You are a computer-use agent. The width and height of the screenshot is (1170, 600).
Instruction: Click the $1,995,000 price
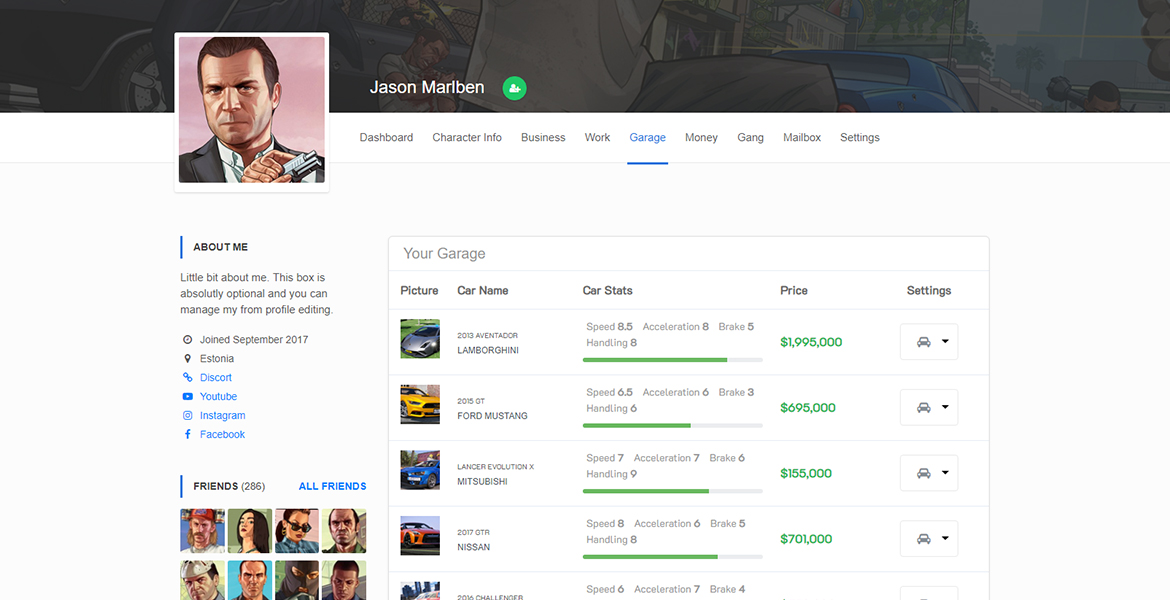point(811,342)
